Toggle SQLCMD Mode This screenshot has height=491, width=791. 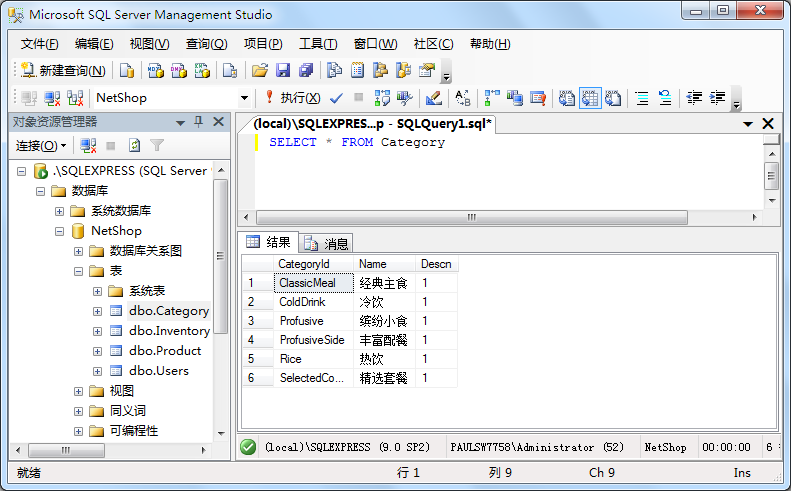(538, 98)
